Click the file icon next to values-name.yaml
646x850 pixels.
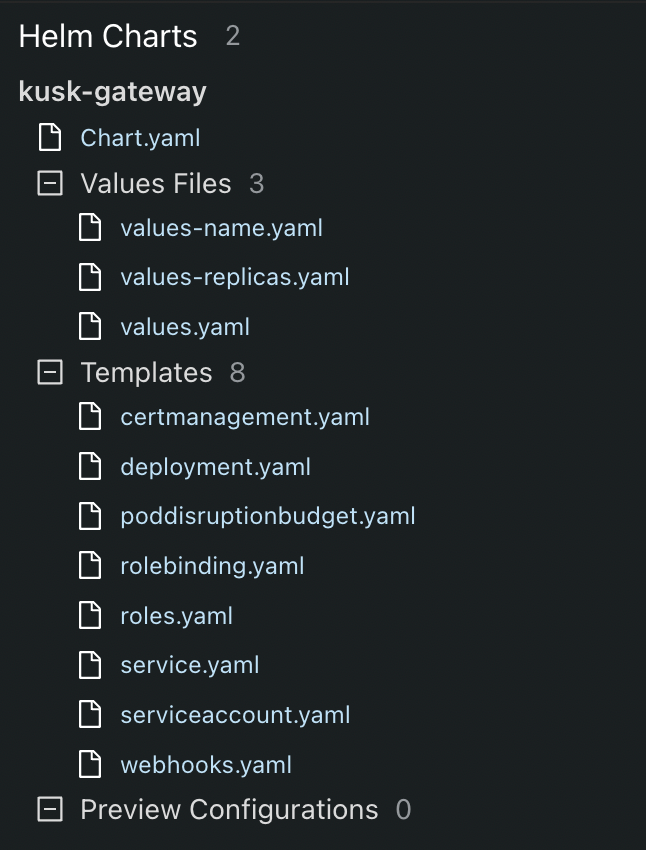90,227
